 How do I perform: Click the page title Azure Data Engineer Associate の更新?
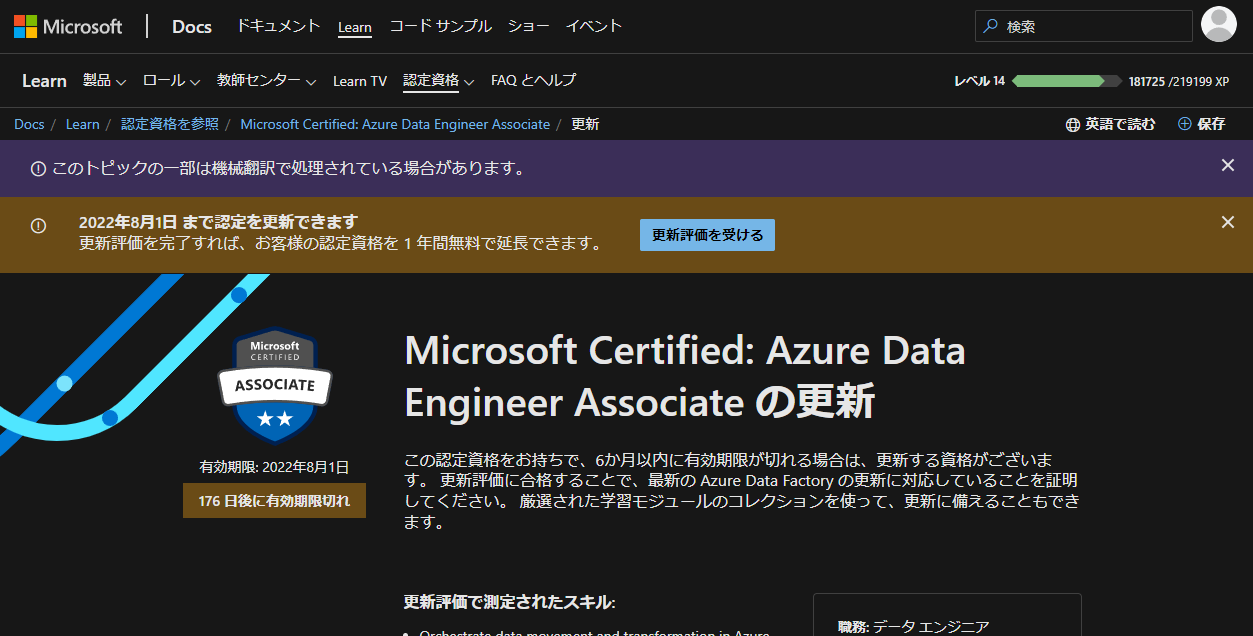pos(685,376)
